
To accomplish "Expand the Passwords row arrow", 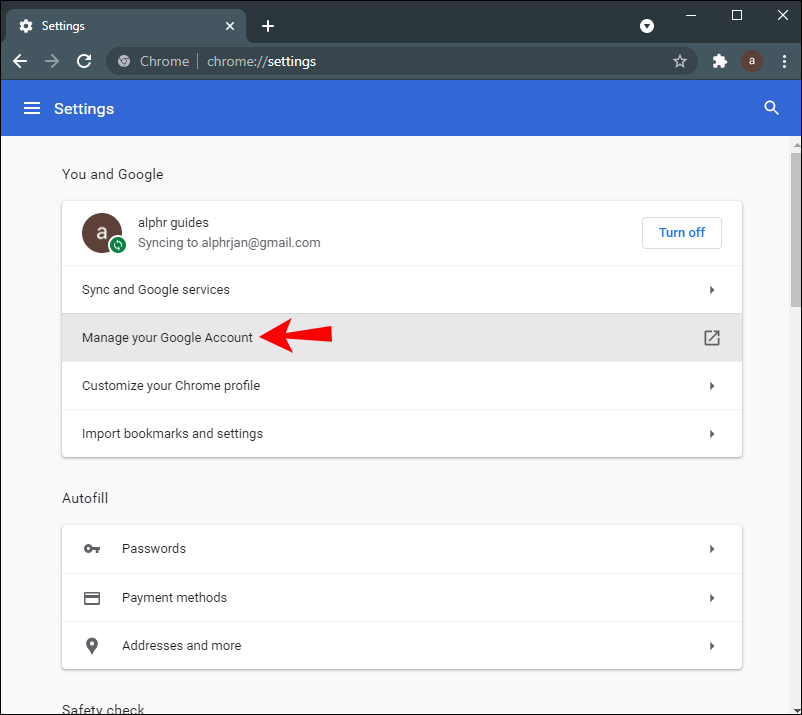I will tap(711, 549).
